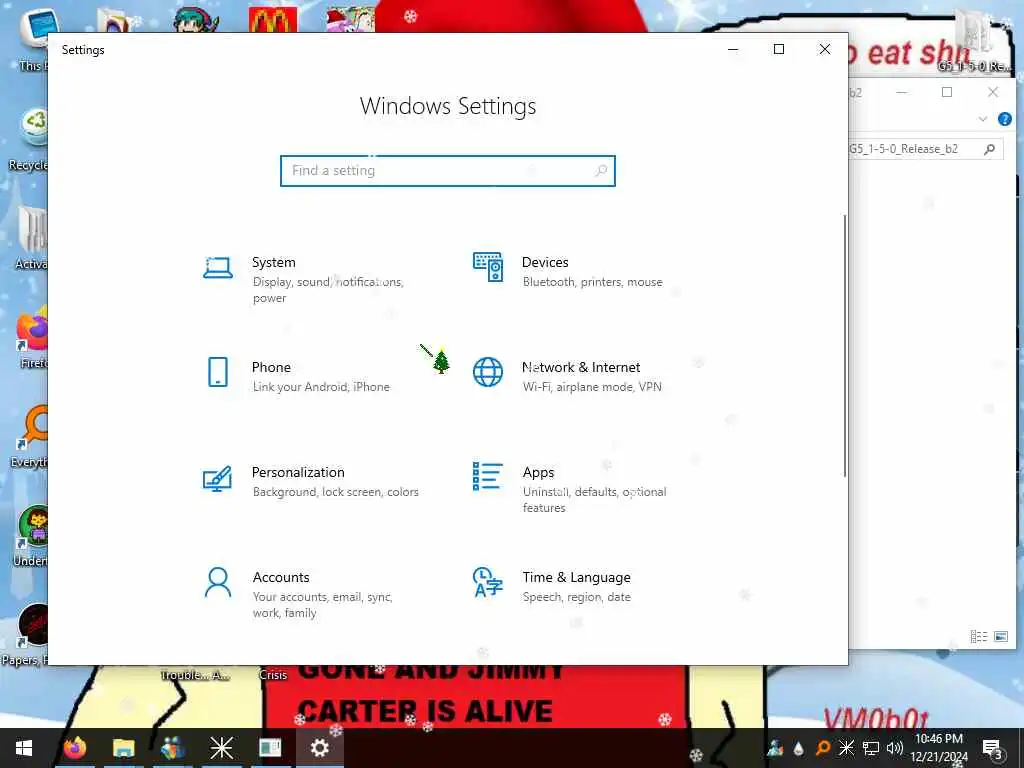Open the Personalization settings icon

coord(217,478)
